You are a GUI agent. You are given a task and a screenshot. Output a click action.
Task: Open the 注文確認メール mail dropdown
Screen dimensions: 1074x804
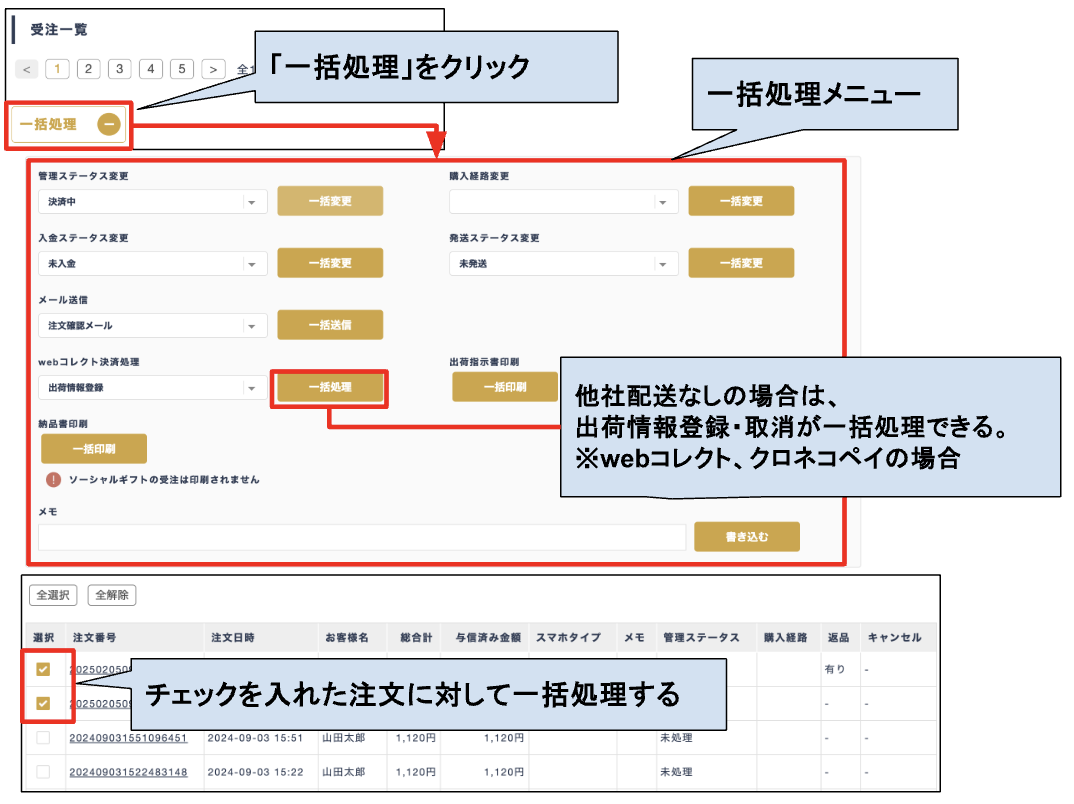click(152, 326)
